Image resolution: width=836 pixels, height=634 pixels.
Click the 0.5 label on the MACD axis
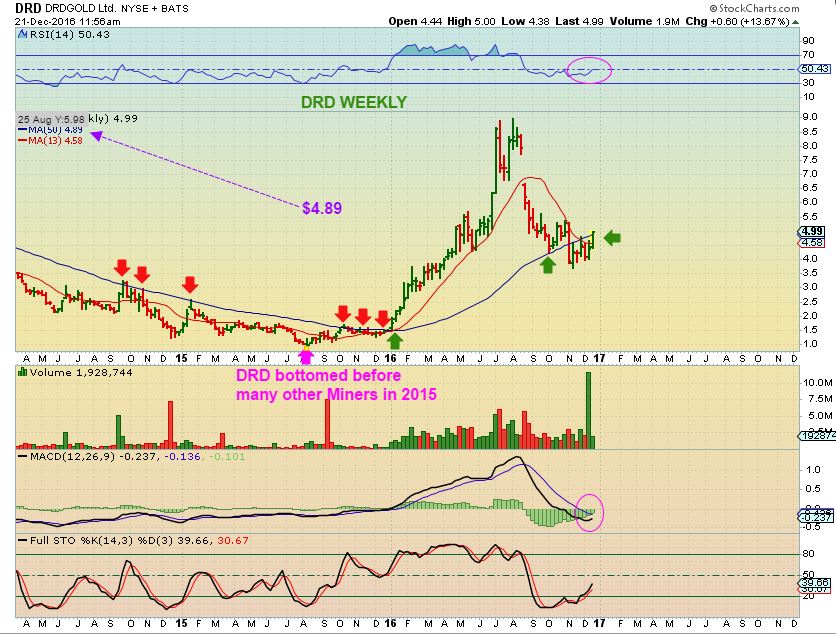pos(813,488)
